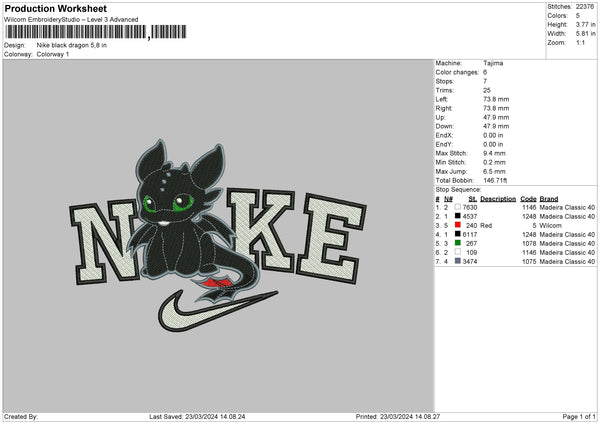600x424 pixels.
Task: Click the 'N#' column header
Action: click(448, 199)
